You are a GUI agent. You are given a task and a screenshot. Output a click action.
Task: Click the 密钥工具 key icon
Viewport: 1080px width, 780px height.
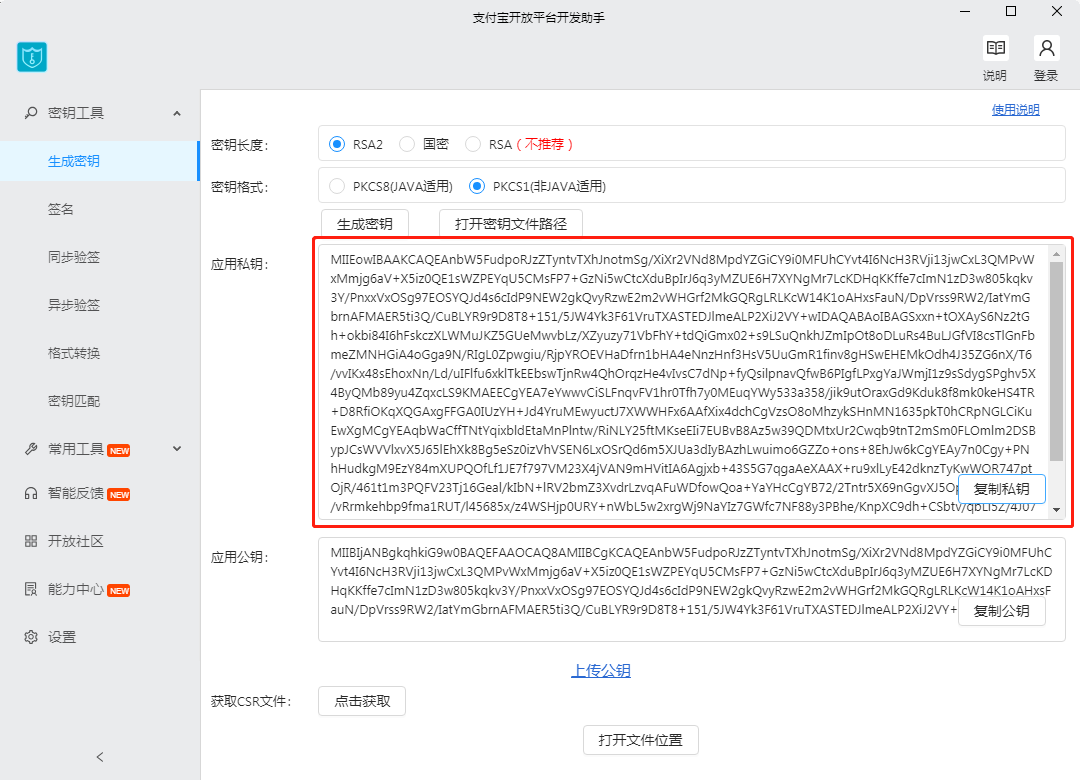click(x=31, y=112)
